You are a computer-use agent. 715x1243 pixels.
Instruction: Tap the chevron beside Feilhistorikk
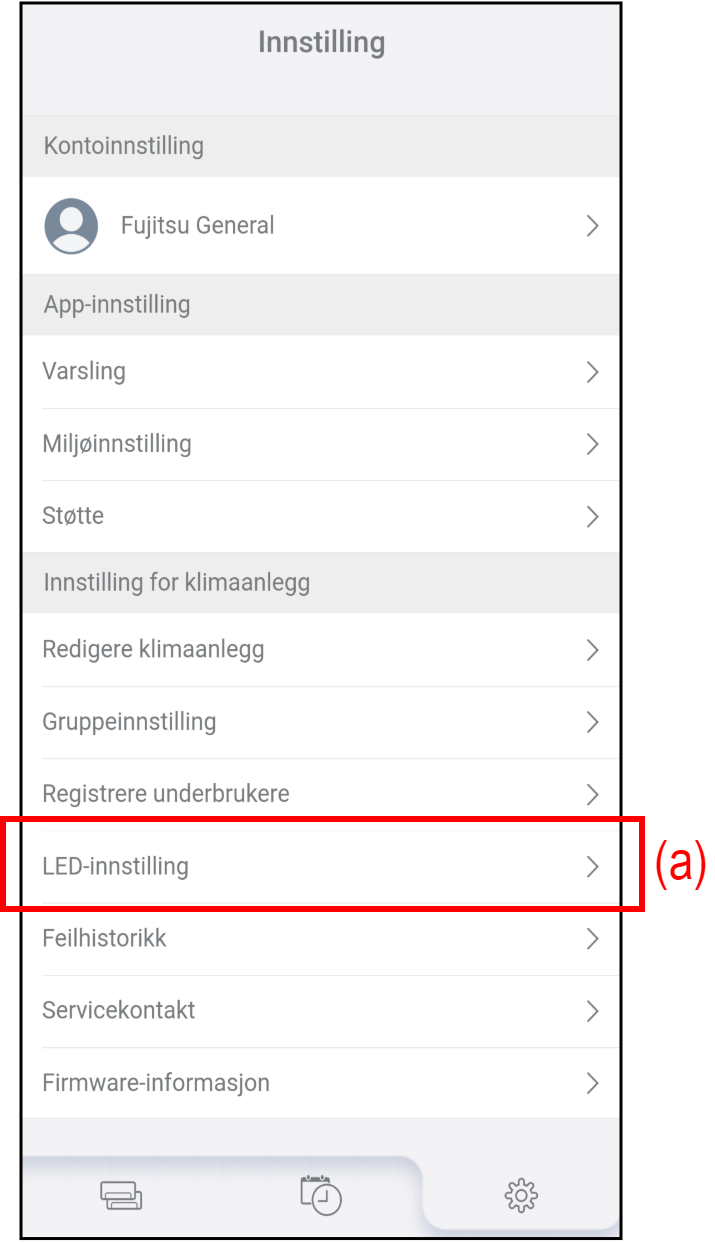(x=592, y=938)
